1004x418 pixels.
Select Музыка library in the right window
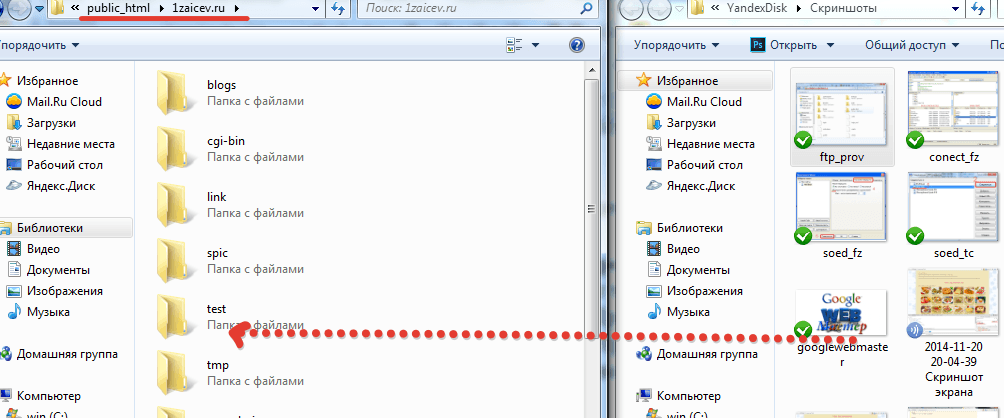click(x=688, y=312)
